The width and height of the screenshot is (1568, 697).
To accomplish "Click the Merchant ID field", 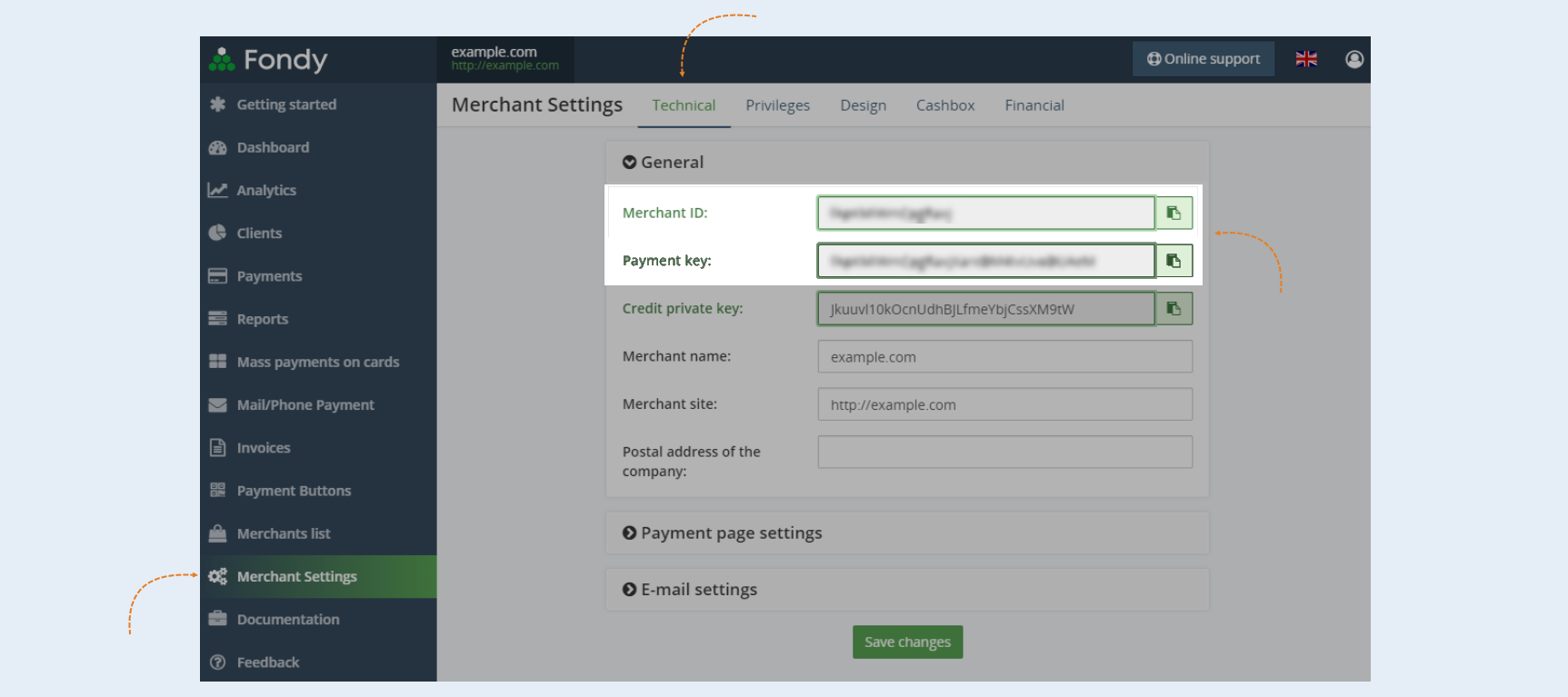I will click(x=986, y=213).
